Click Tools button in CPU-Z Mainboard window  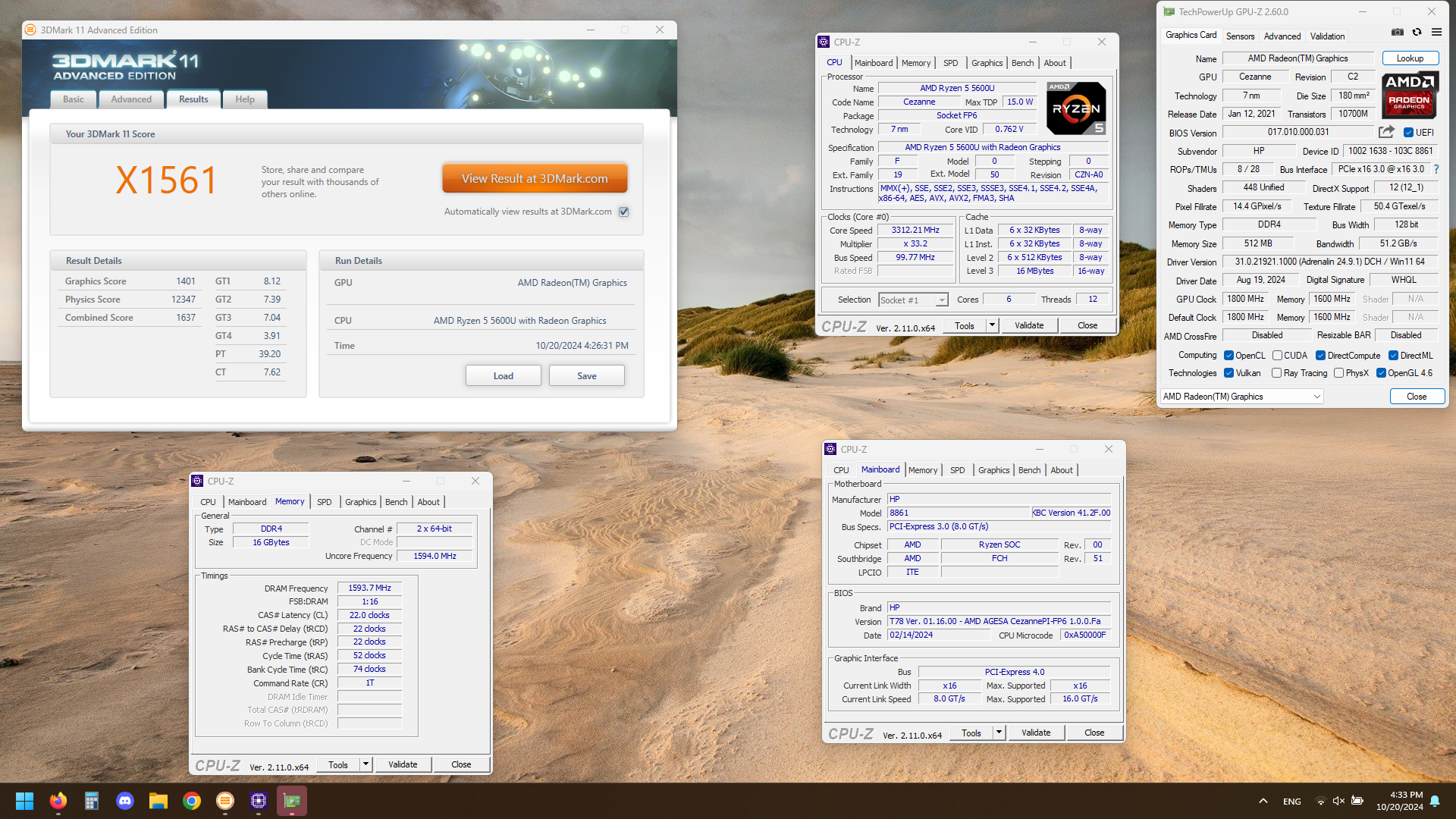[971, 733]
